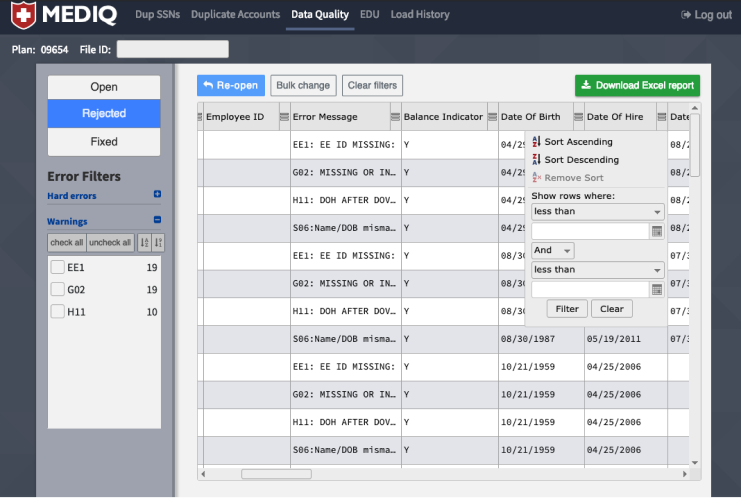
Task: Click the Re-open button
Action: click(230, 86)
